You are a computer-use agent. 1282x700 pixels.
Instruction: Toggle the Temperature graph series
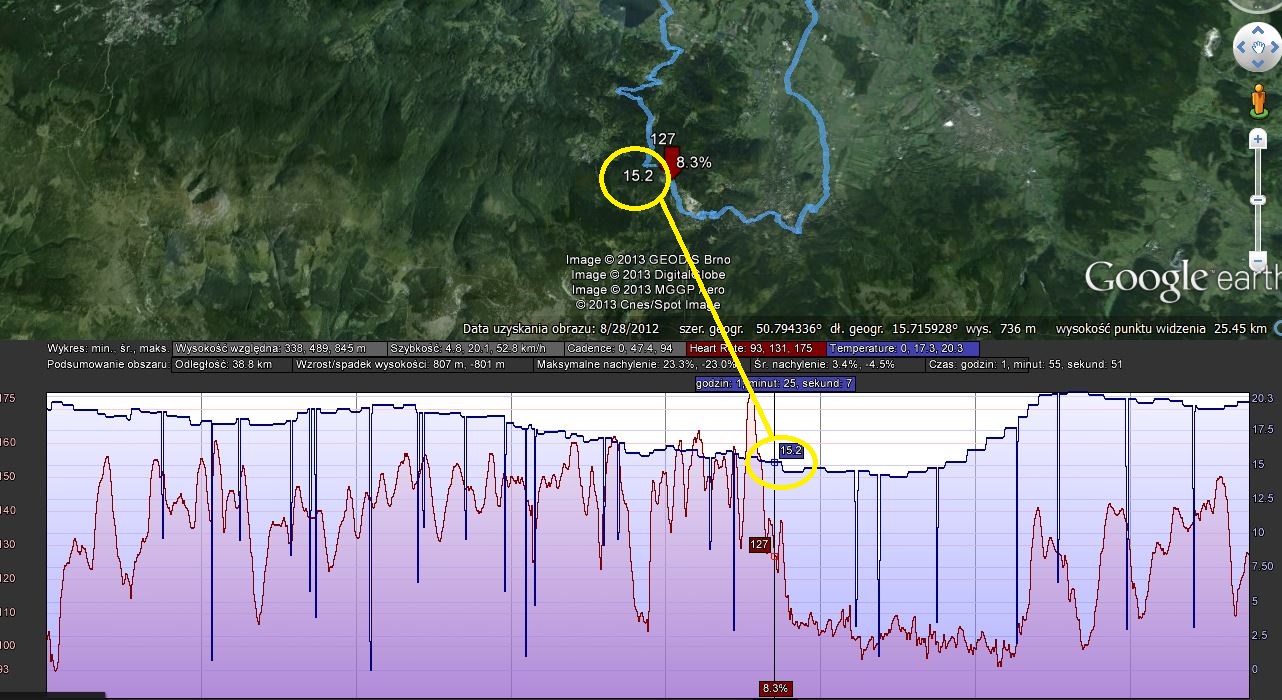[x=903, y=348]
